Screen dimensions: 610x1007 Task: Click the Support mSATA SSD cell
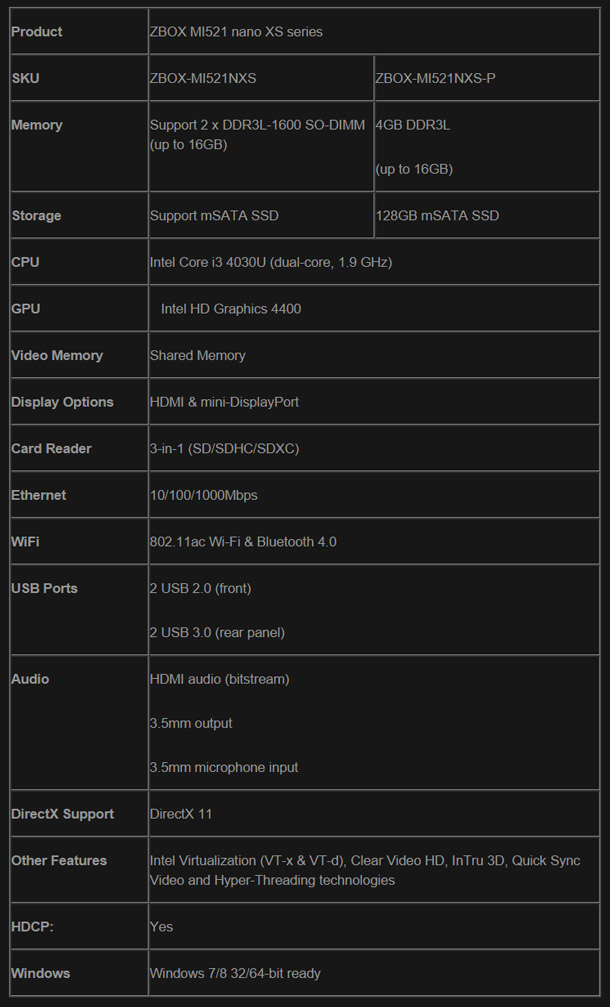click(261, 215)
